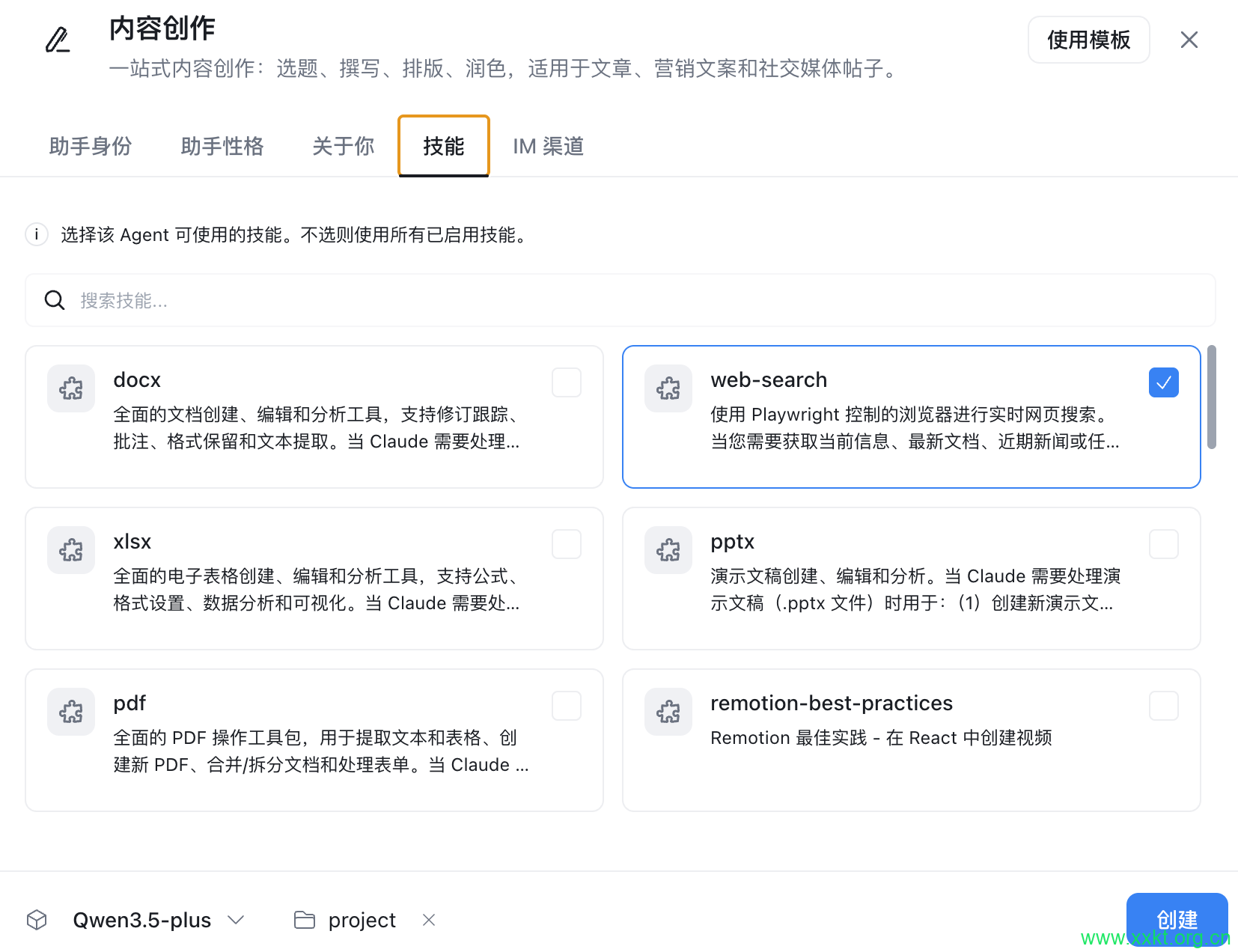Close the 内容创作 dialog
The image size is (1238, 952).
coord(1189,40)
